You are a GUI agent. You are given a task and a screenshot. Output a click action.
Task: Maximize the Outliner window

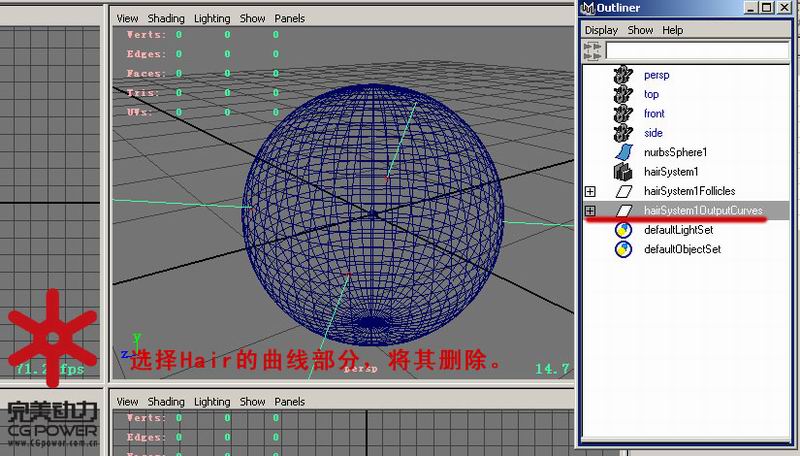[766, 8]
